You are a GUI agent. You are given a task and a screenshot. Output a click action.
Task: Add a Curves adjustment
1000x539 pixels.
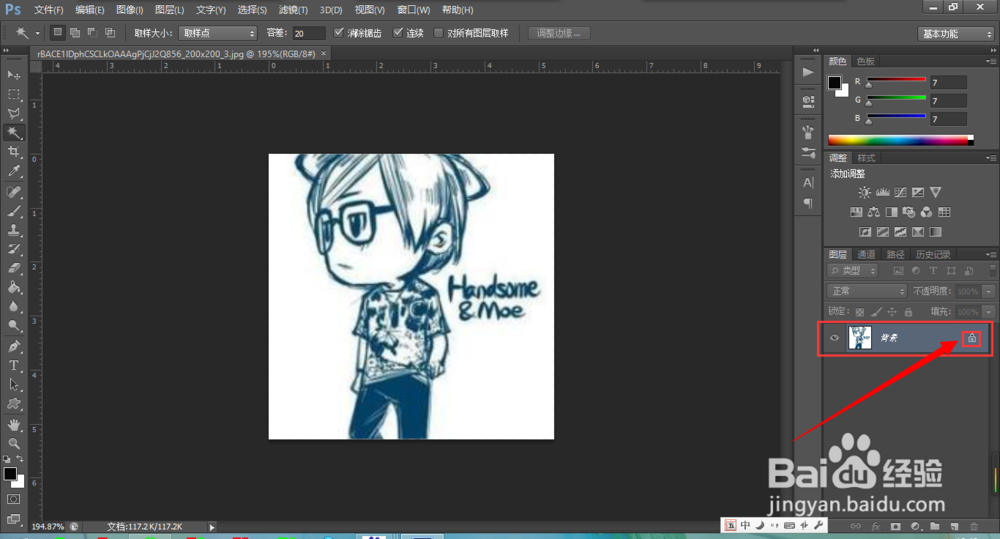pyautogui.click(x=900, y=192)
